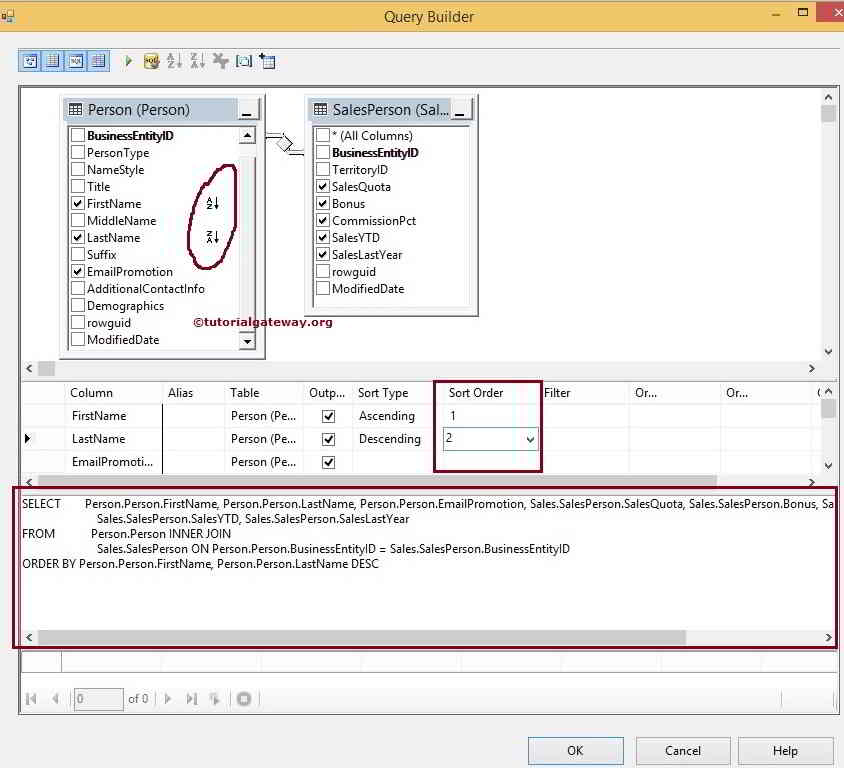Select the Sort Ascending toolbar icon
This screenshot has height=768, width=844.
coord(172,60)
